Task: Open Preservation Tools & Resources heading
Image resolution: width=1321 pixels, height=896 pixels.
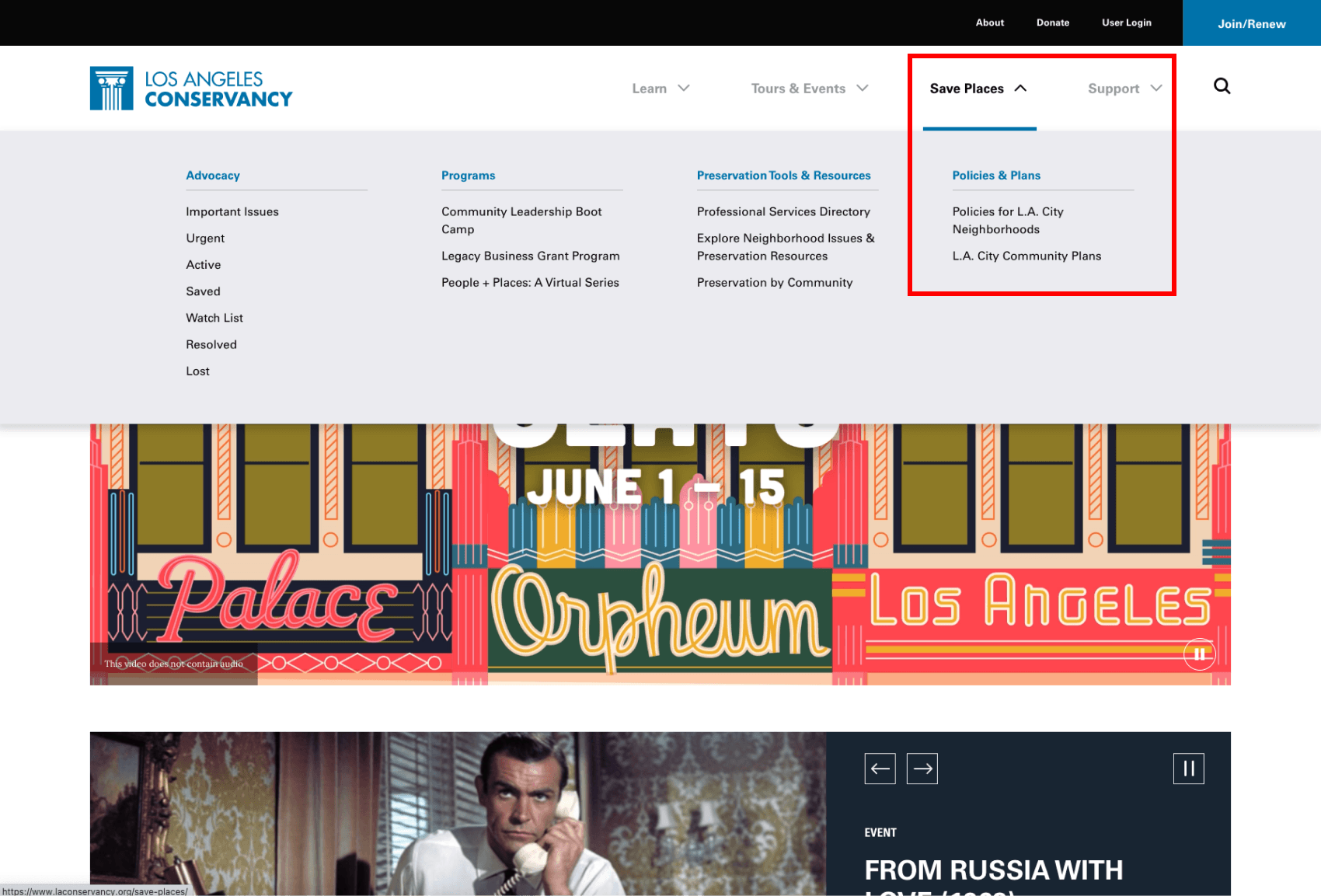Action: point(784,176)
